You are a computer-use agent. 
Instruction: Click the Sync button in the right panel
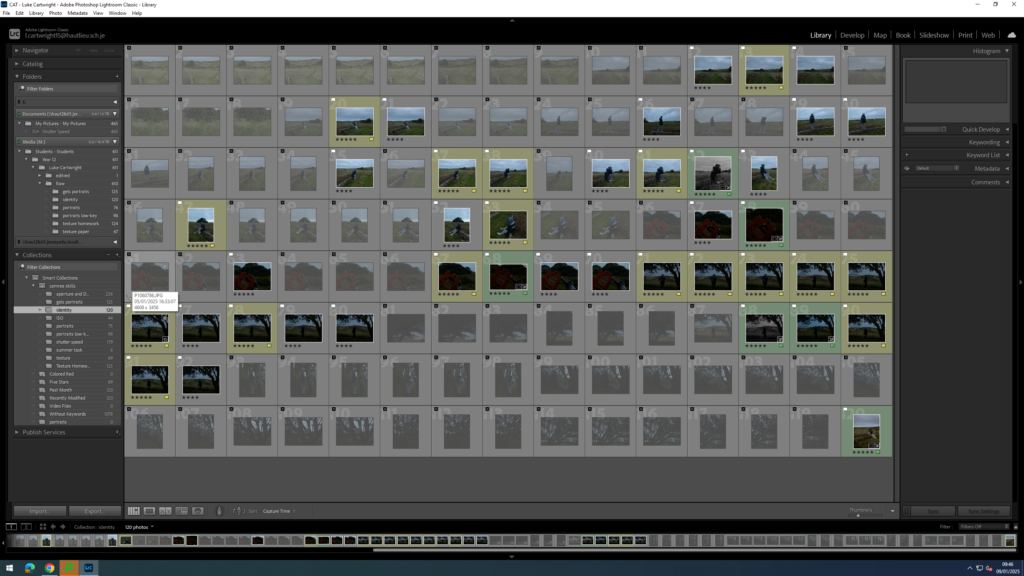pos(933,511)
